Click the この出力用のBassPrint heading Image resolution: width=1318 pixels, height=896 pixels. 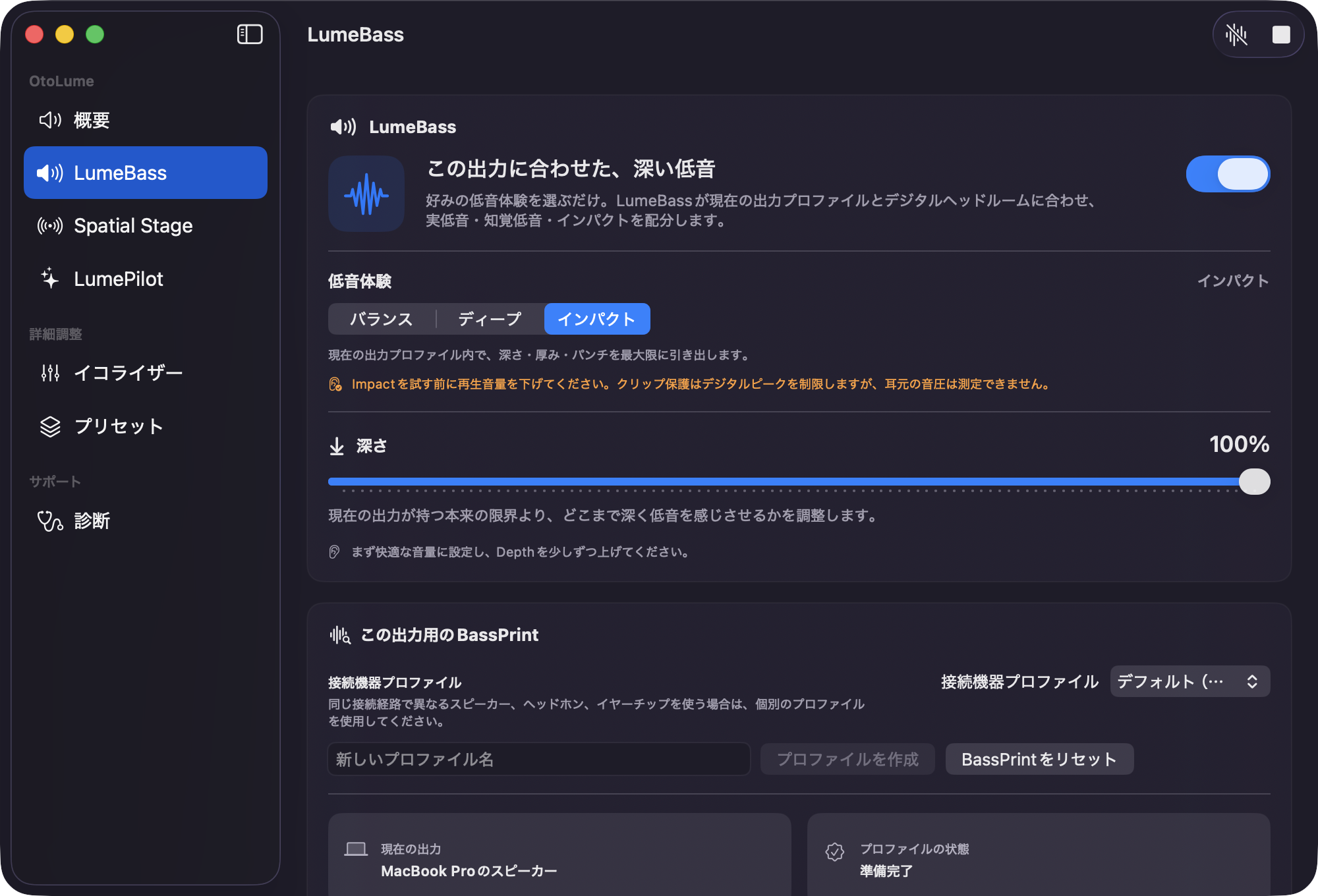449,634
